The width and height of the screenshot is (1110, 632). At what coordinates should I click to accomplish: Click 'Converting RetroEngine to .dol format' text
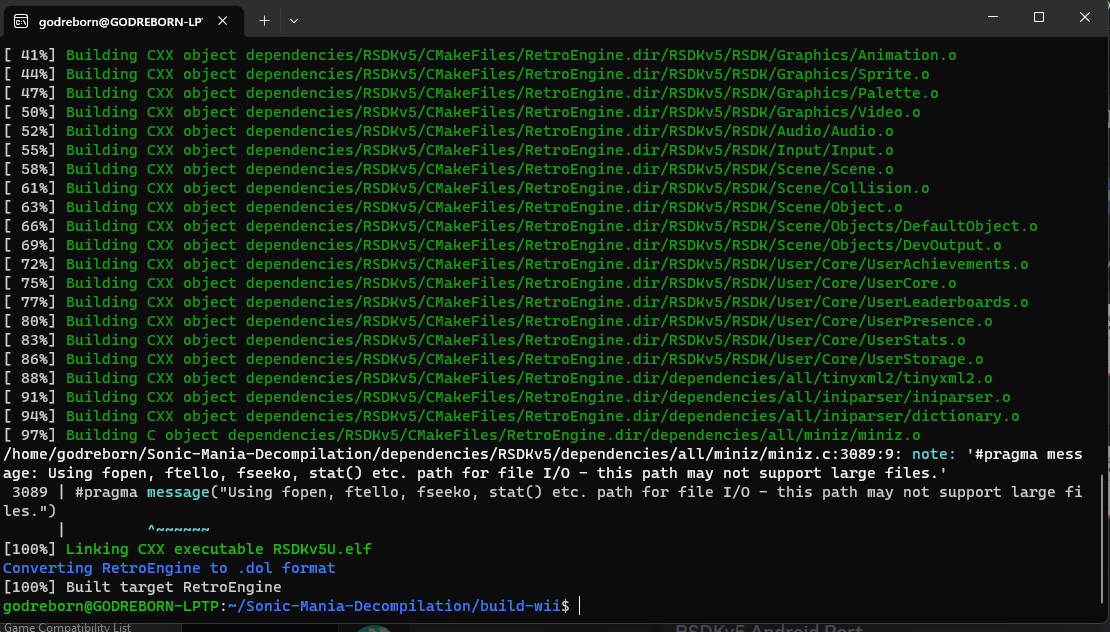pos(169,568)
